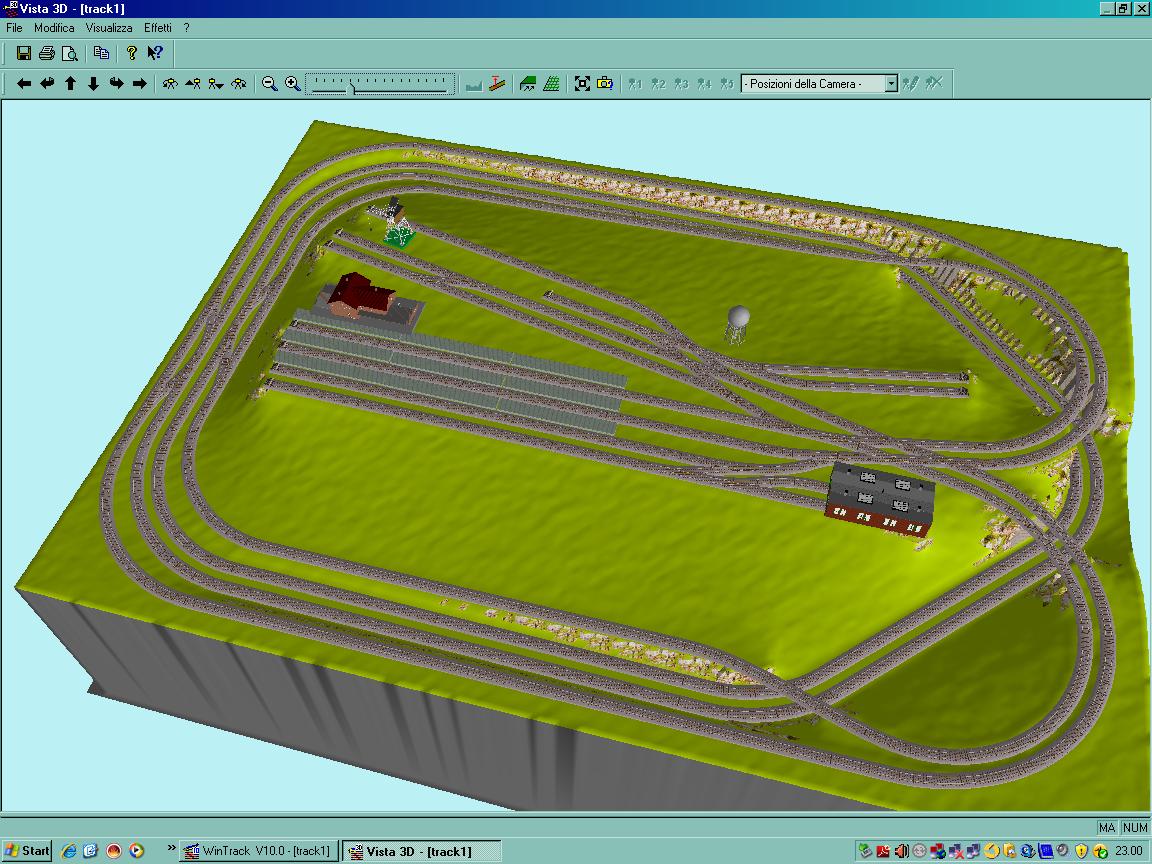Zoom out with the minus magnifier

(x=270, y=84)
